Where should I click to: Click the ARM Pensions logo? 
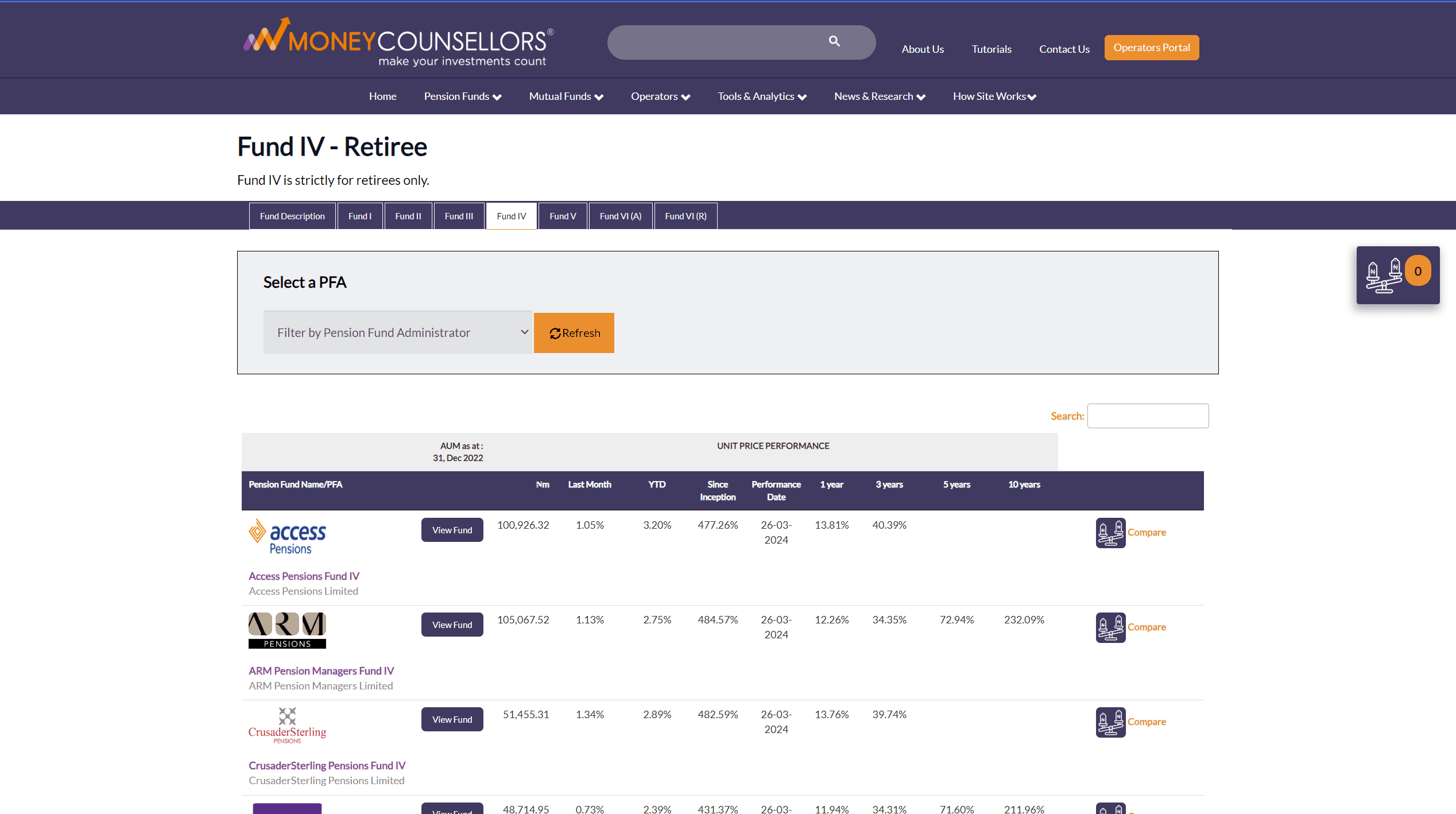(x=287, y=630)
